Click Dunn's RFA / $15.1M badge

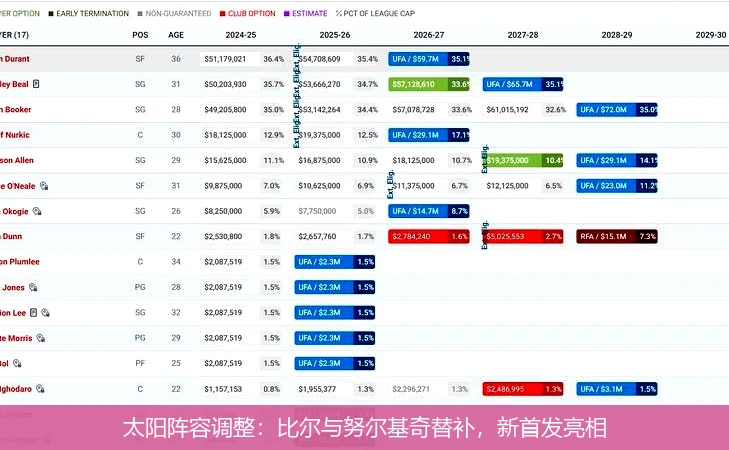coord(616,236)
